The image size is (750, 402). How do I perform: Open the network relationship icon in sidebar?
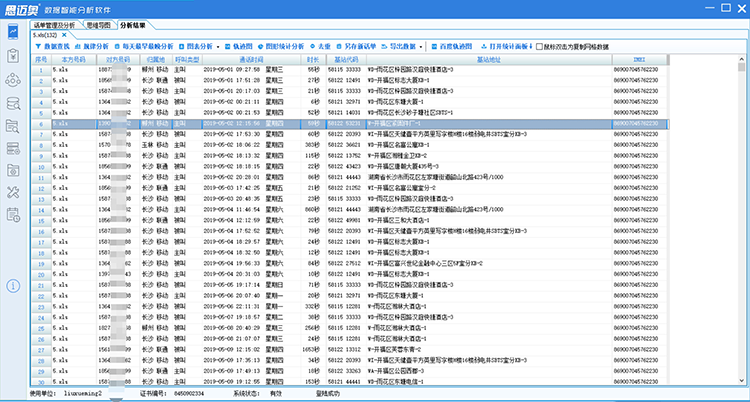tap(13, 80)
